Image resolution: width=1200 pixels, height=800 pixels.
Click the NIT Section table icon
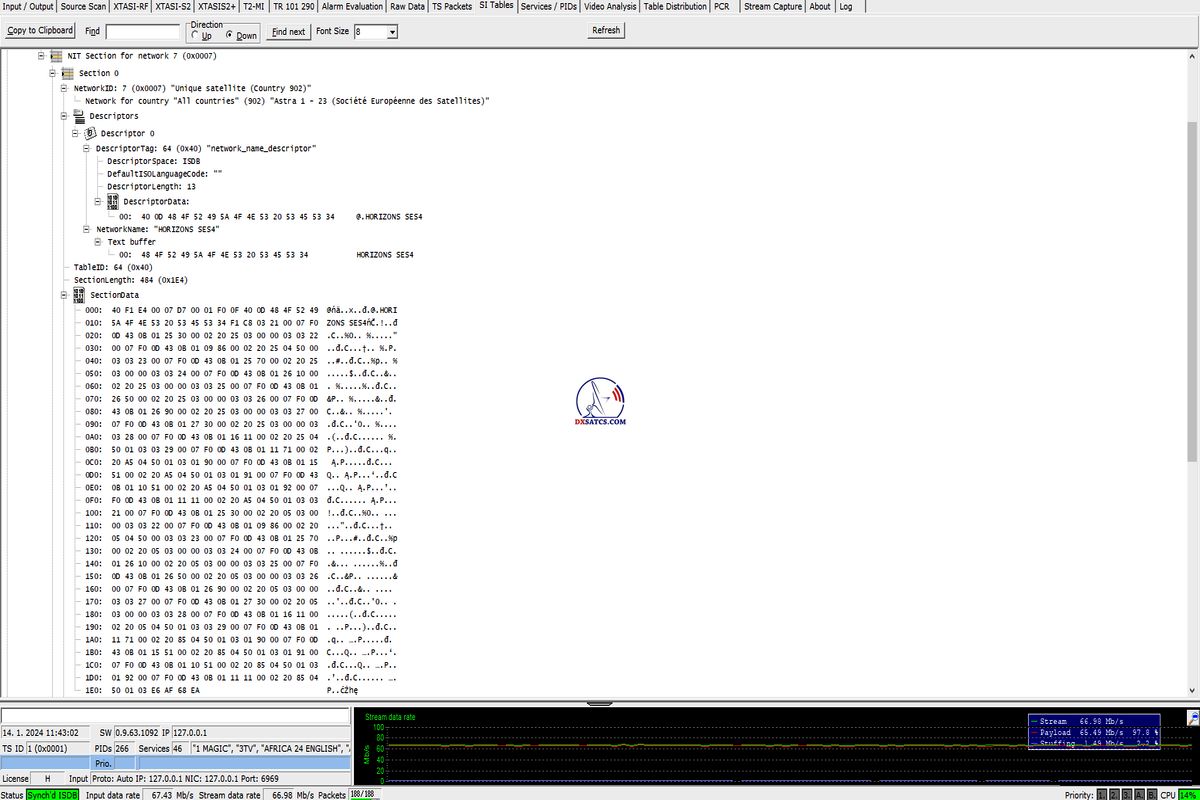pyautogui.click(x=55, y=56)
